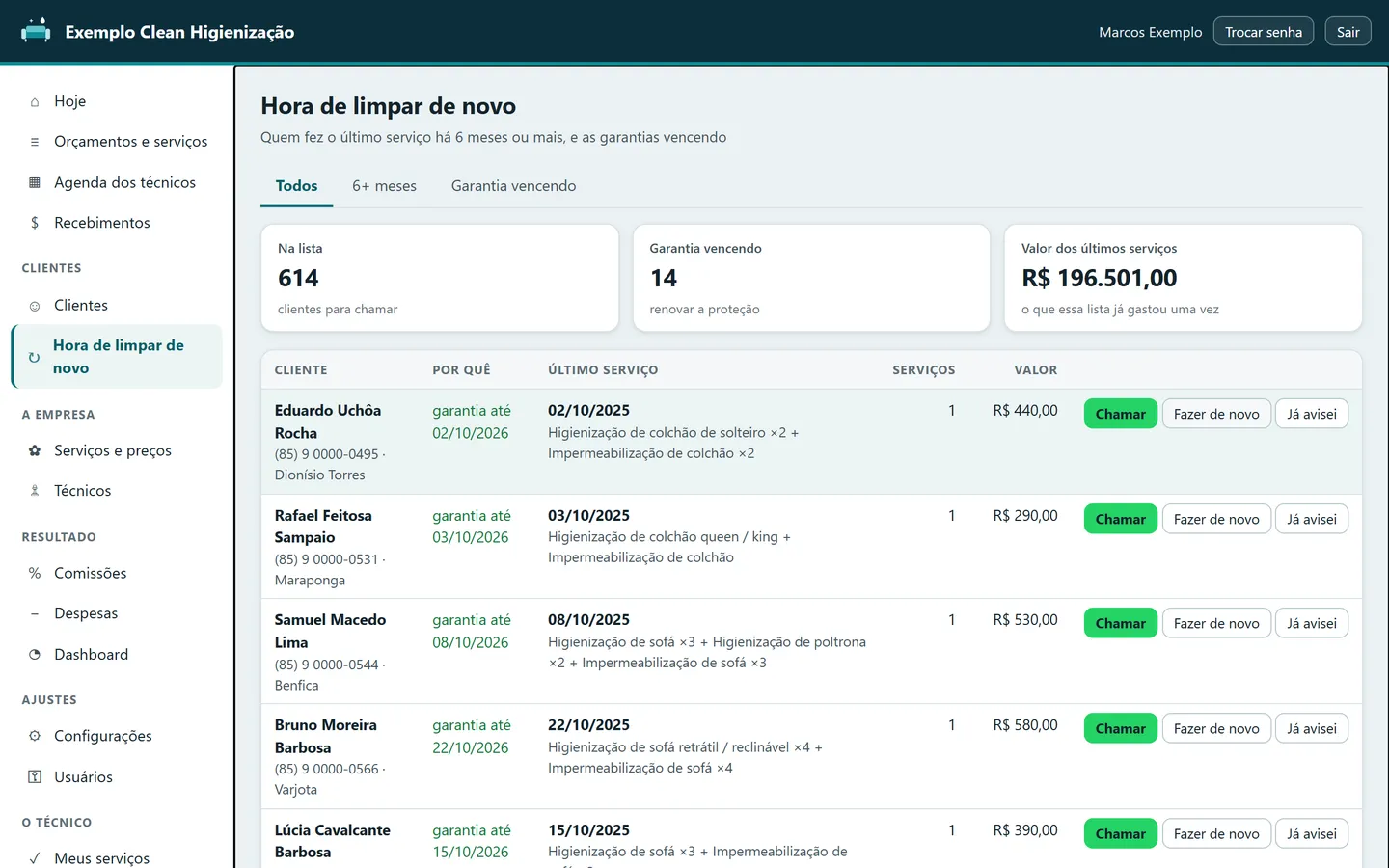The image size is (1389, 868).
Task: Click Chamar for Bruno Moreira Barbosa
Action: (x=1120, y=728)
